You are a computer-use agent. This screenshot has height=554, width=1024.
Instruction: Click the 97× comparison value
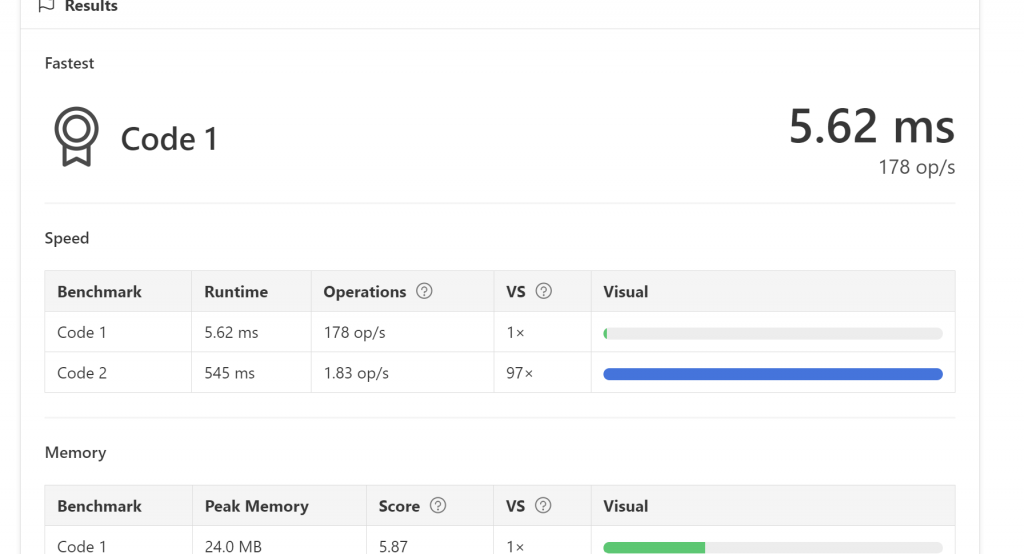[520, 373]
